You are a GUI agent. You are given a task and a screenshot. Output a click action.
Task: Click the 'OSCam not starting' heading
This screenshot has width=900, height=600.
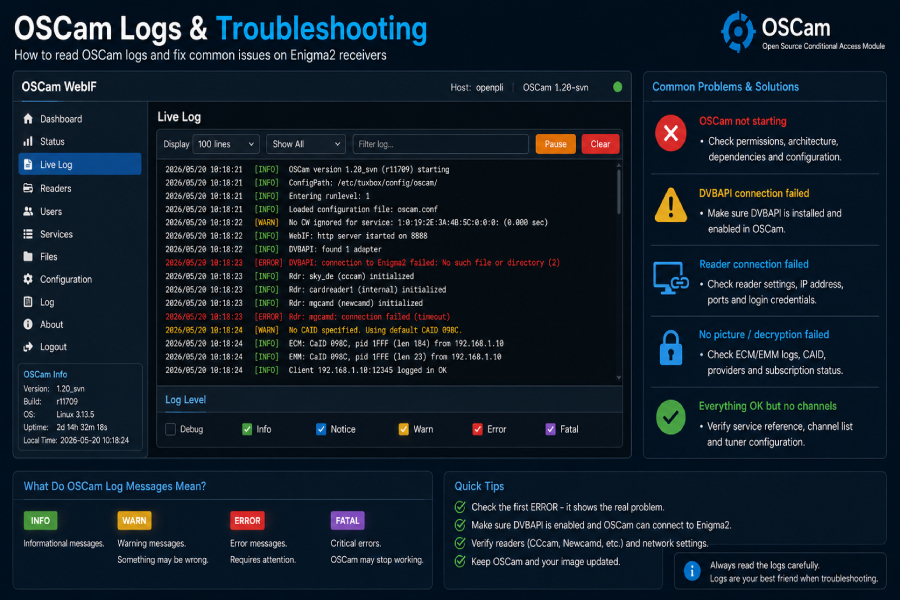tap(743, 121)
